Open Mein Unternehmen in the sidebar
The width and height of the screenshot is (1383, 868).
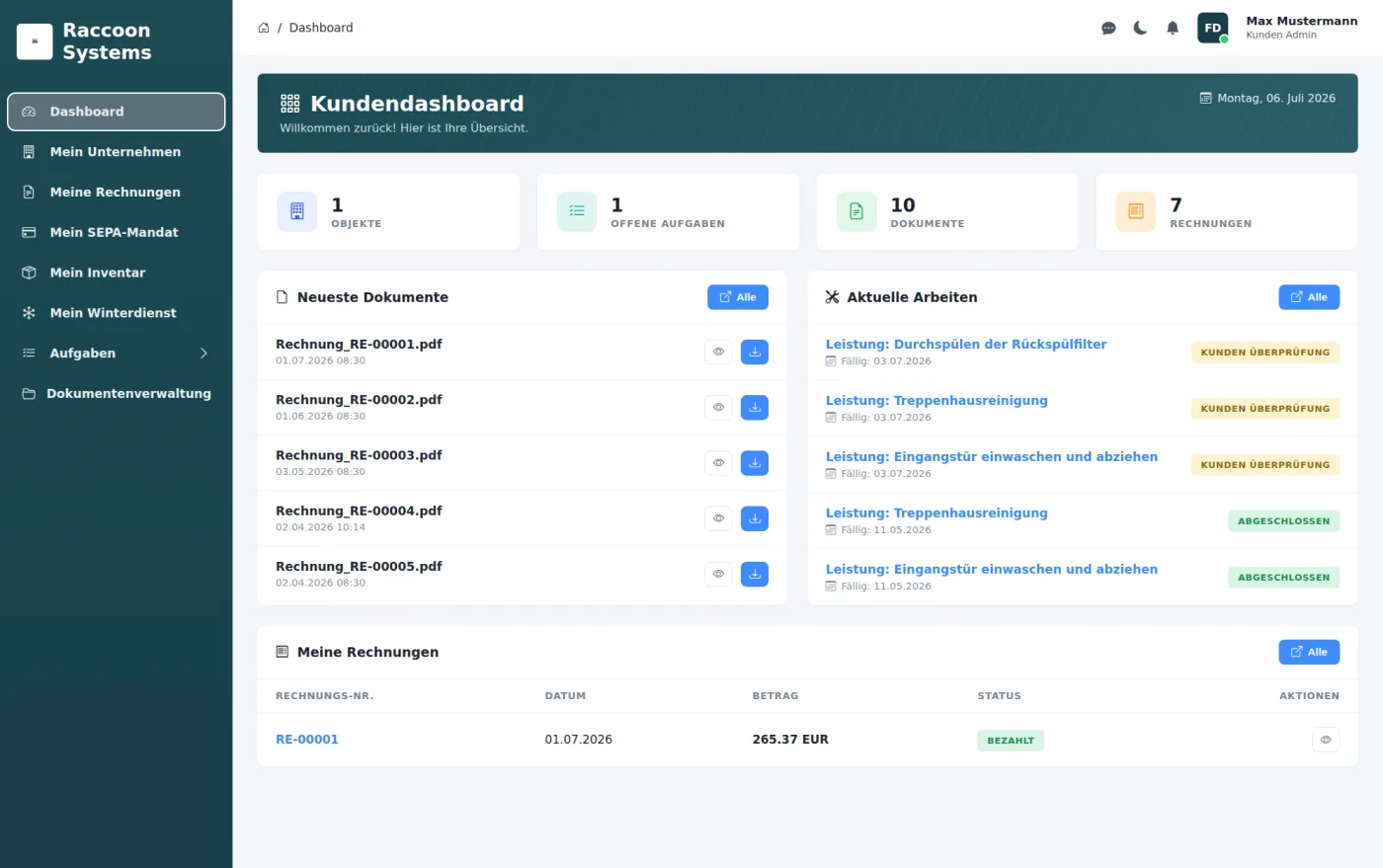[x=117, y=152]
